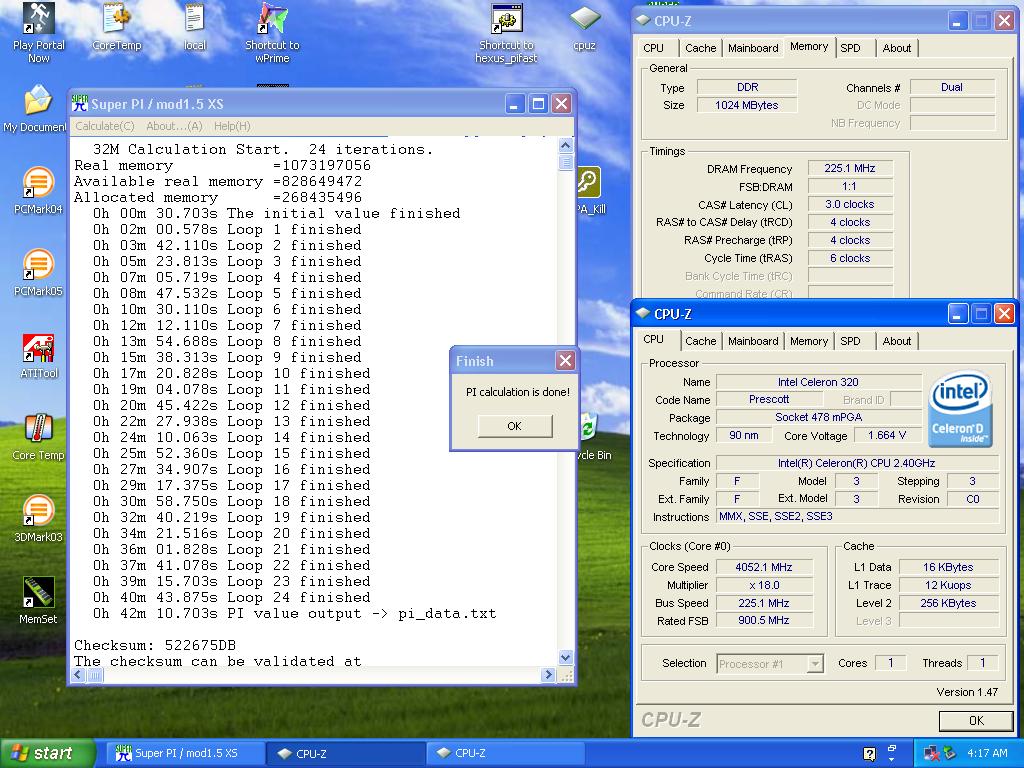This screenshot has width=1024, height=768.
Task: Open the About...(A) menu in Super PI
Action: pos(174,126)
